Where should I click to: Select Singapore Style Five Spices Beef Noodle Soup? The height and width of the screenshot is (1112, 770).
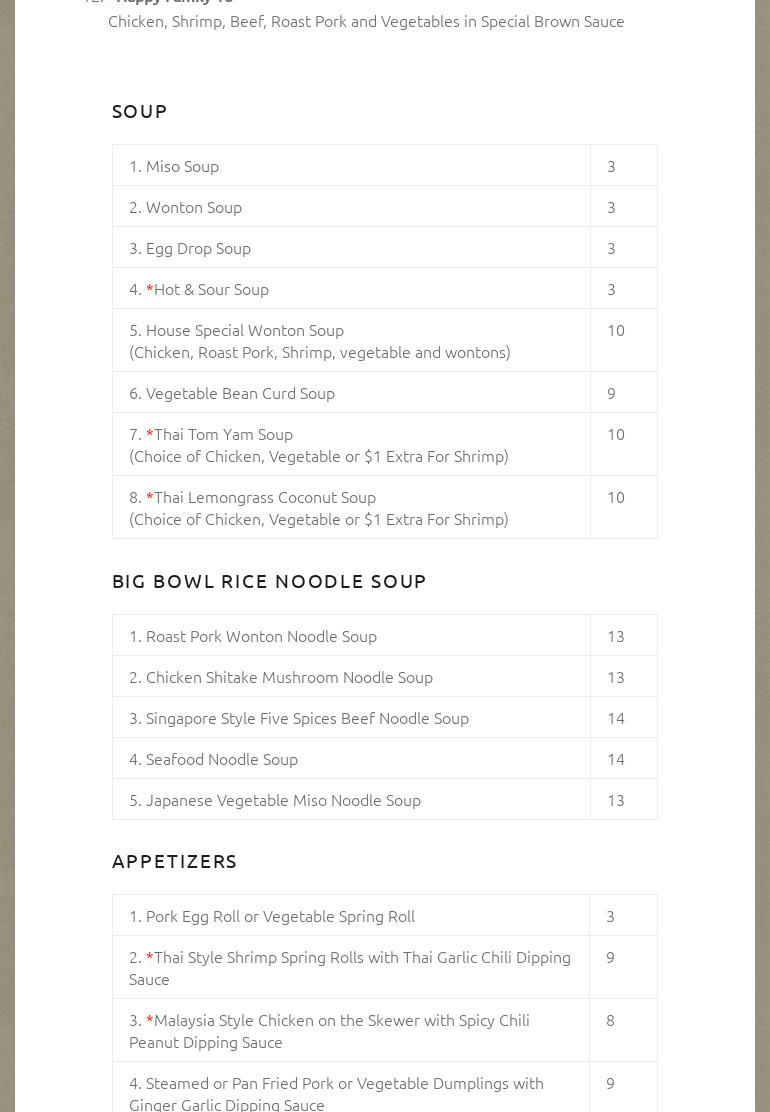click(307, 718)
